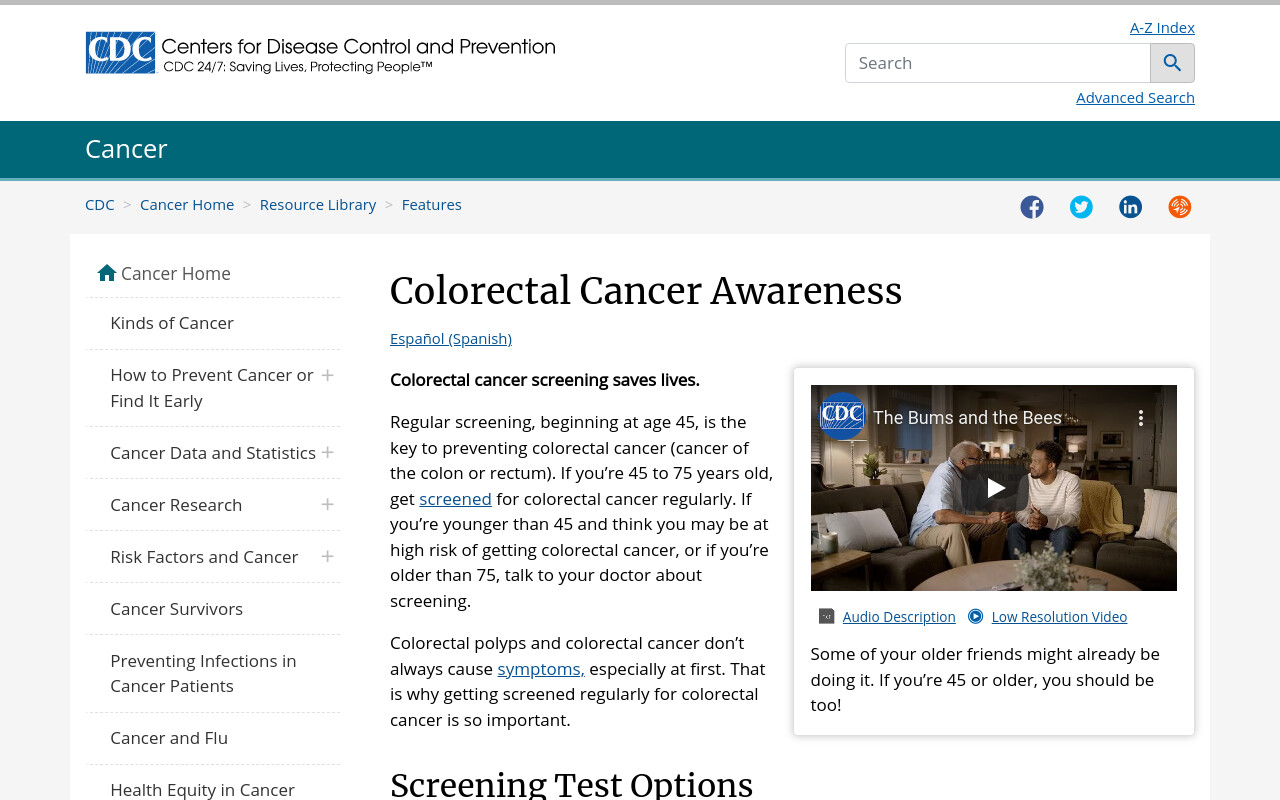Switch to Español (Spanish) version

coord(451,338)
